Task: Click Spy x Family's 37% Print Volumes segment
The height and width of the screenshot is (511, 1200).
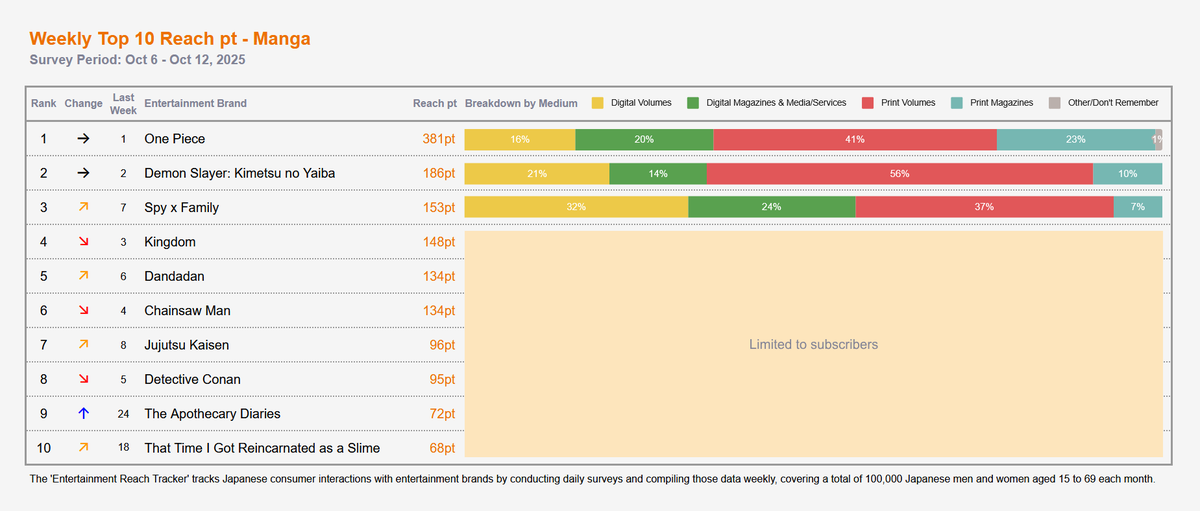Action: click(x=985, y=207)
